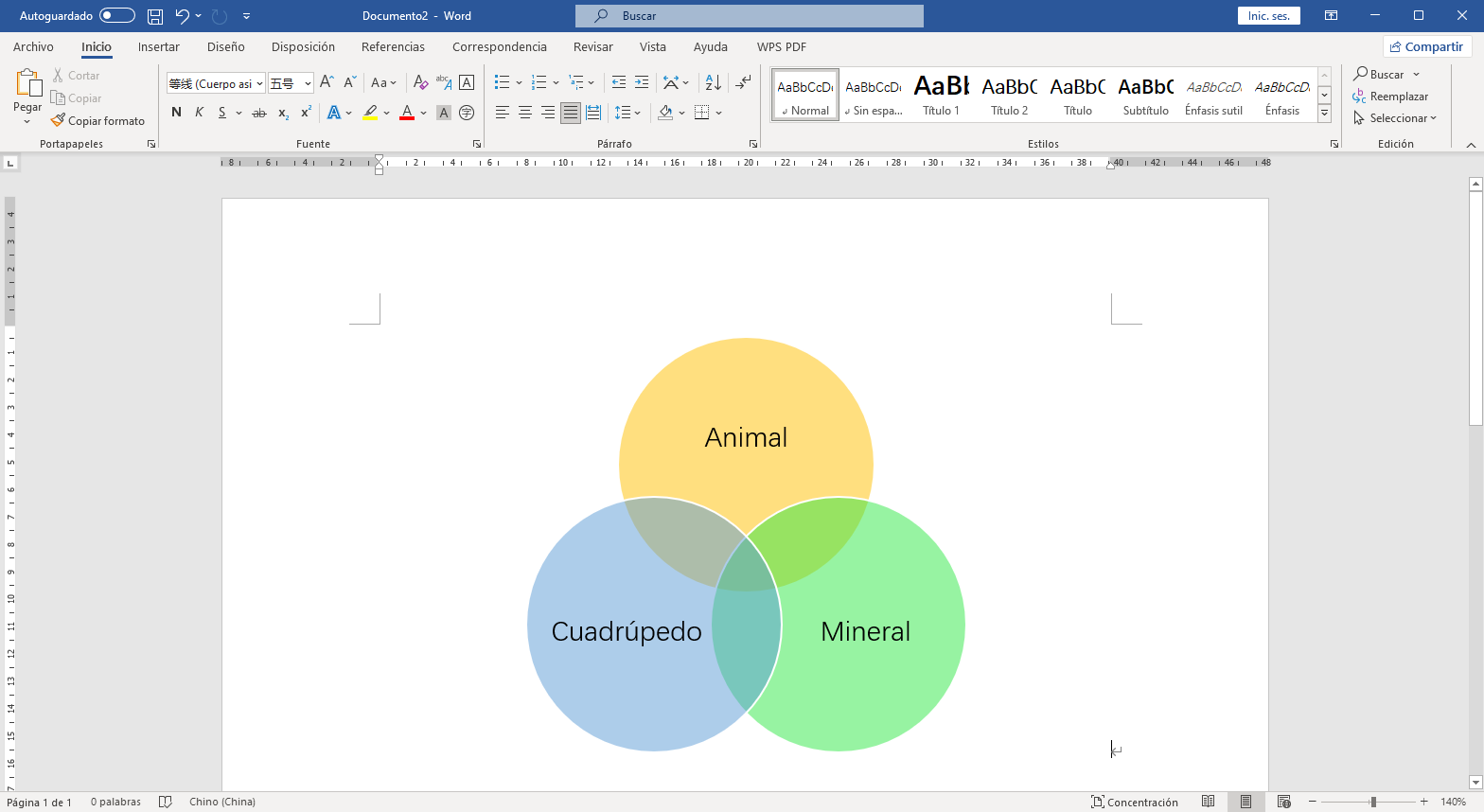The width and height of the screenshot is (1484, 812).
Task: Switch to Revisar tab
Action: 593,46
